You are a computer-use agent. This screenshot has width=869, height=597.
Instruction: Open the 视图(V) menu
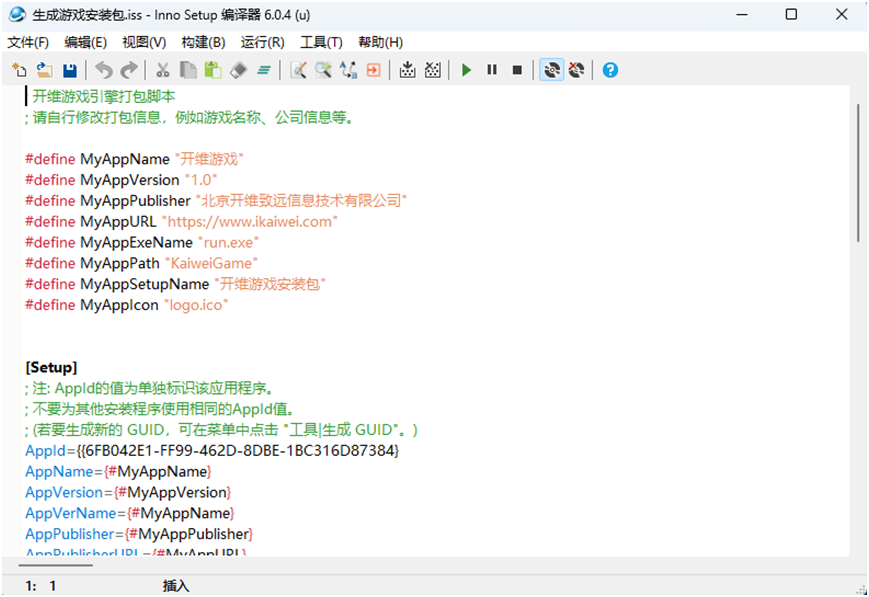tap(144, 43)
